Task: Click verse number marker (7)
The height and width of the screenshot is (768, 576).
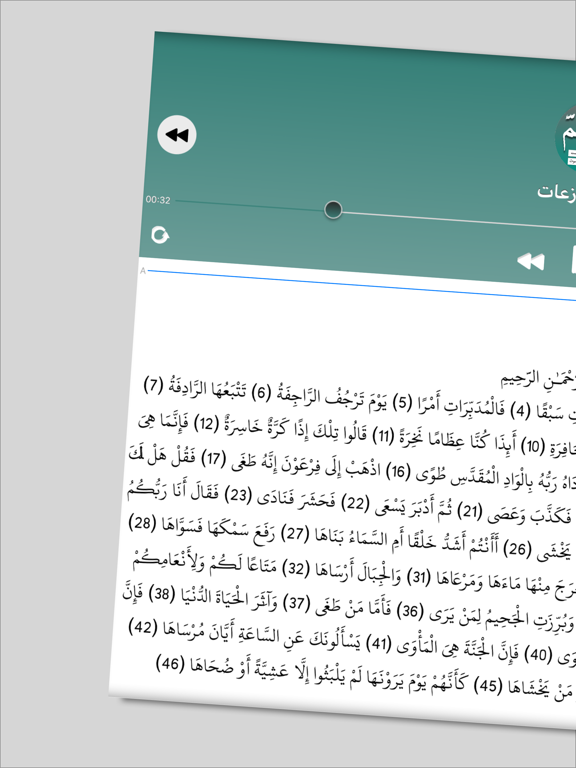Action: coord(153,384)
